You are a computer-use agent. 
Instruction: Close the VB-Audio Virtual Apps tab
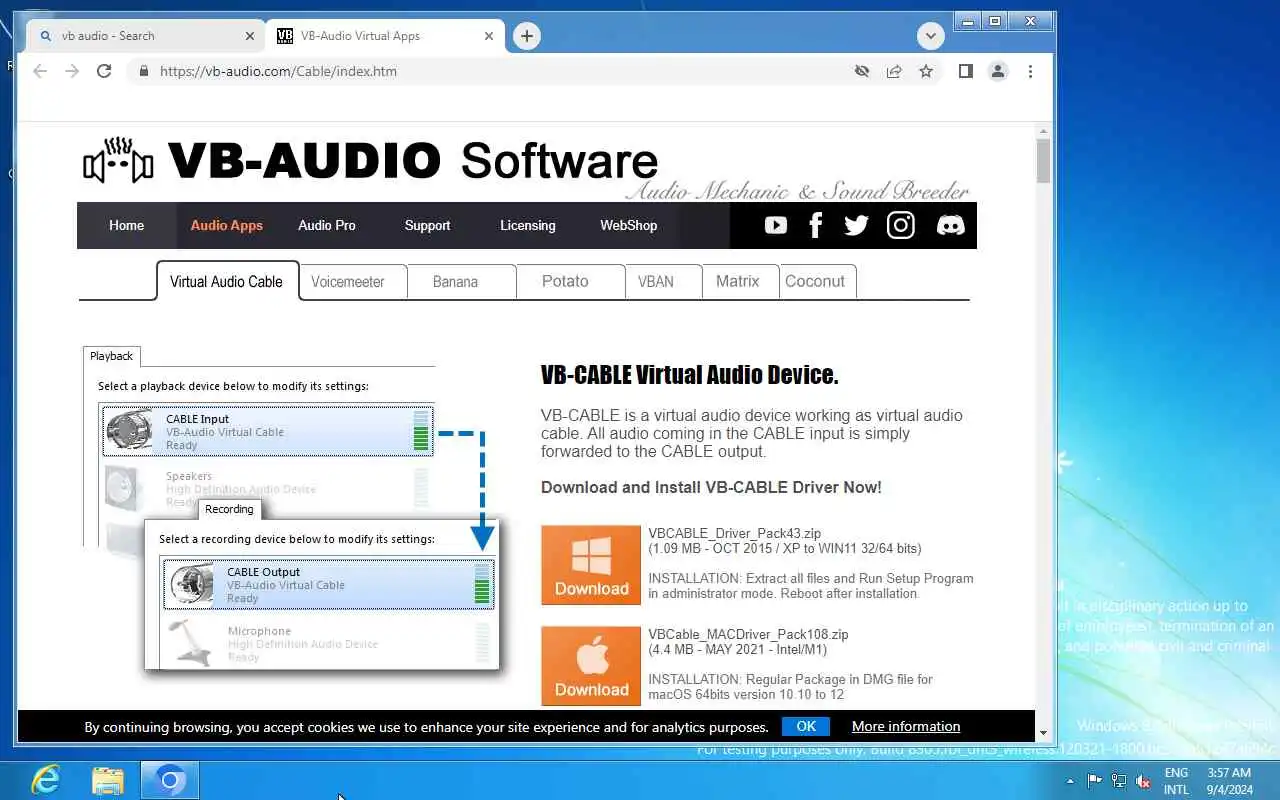489,36
